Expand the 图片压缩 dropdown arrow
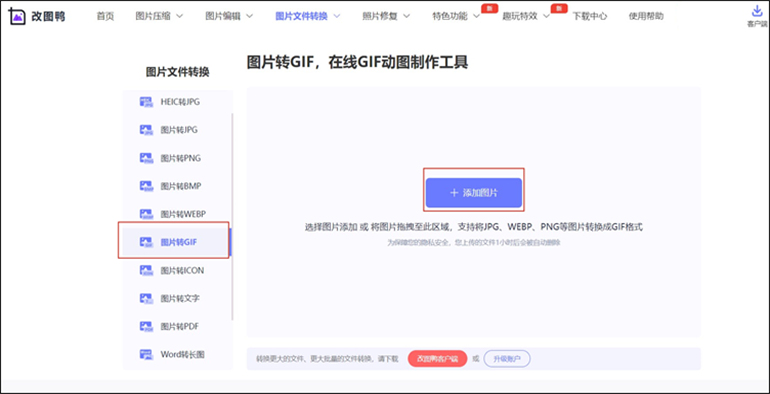The image size is (770, 394). tap(179, 16)
